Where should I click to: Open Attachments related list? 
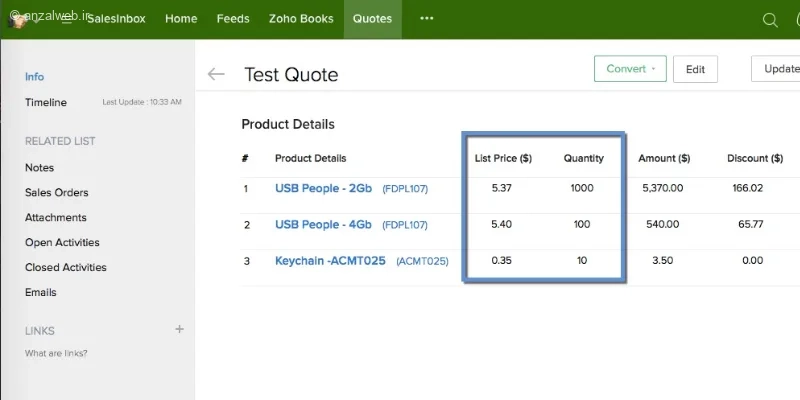[56, 217]
